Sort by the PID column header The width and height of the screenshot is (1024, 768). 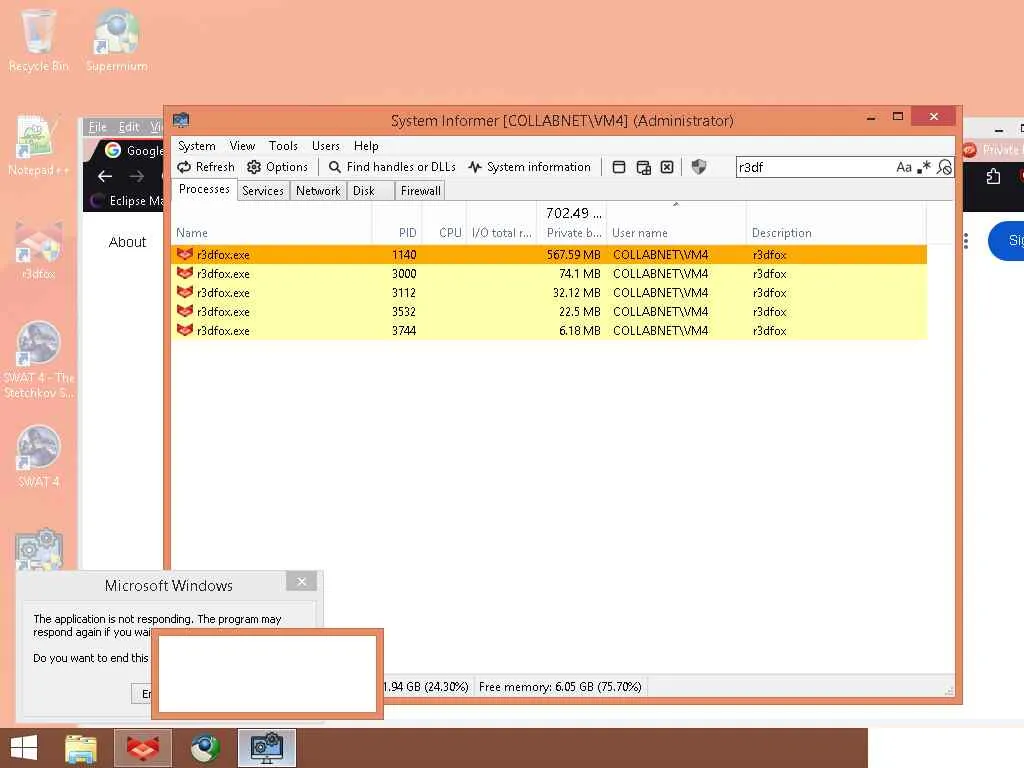(397, 232)
